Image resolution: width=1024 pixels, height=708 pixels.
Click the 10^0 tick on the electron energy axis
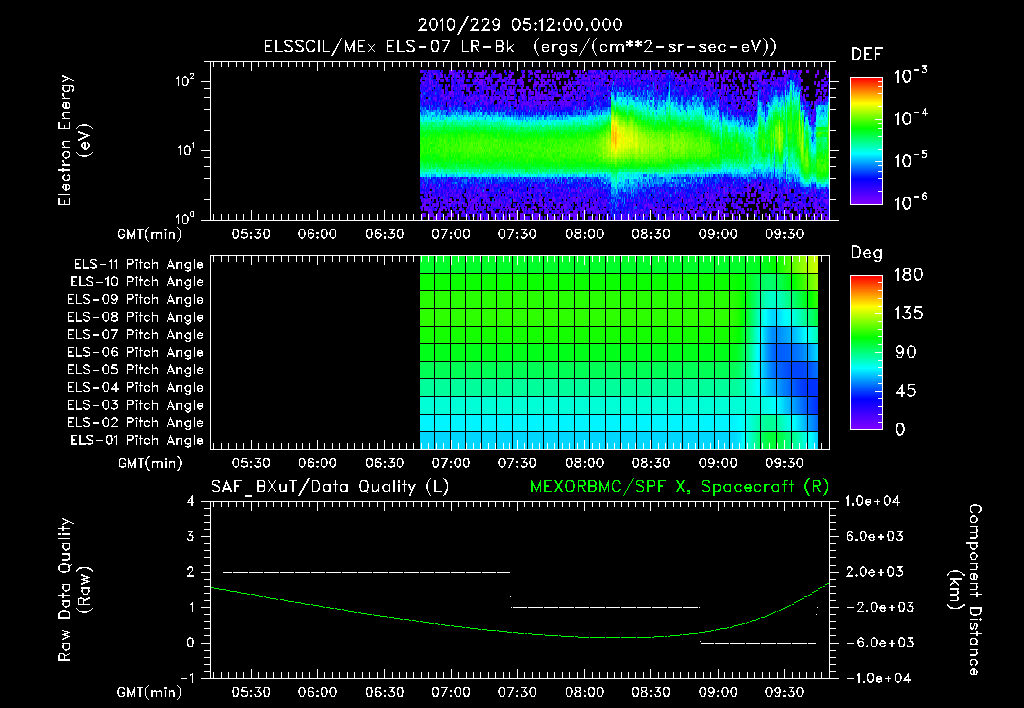[x=185, y=217]
